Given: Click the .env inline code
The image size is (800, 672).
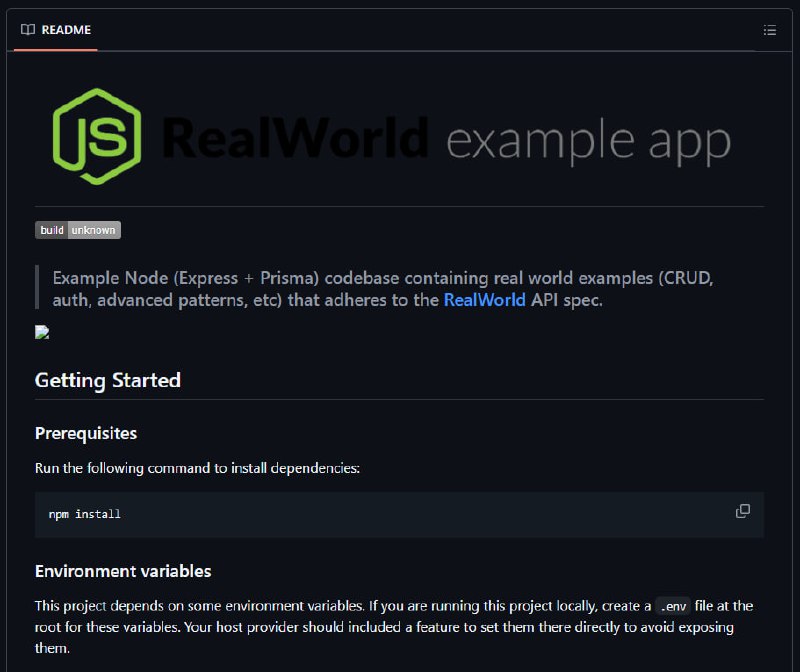Looking at the screenshot, I should click(x=673, y=606).
